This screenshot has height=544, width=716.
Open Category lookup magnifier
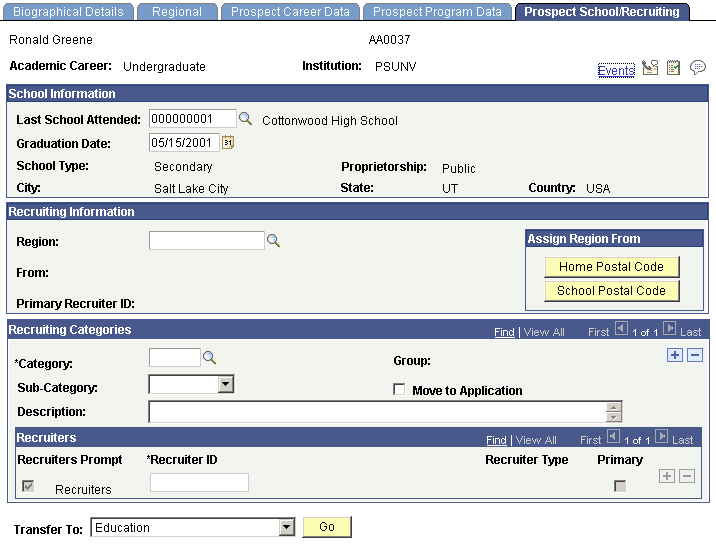pyautogui.click(x=210, y=357)
